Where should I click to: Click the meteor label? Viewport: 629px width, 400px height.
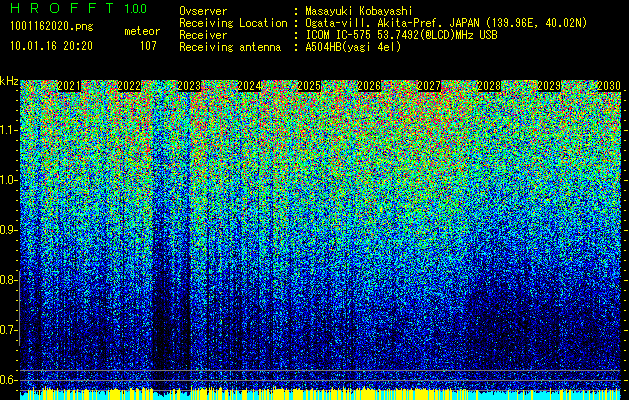(142, 31)
